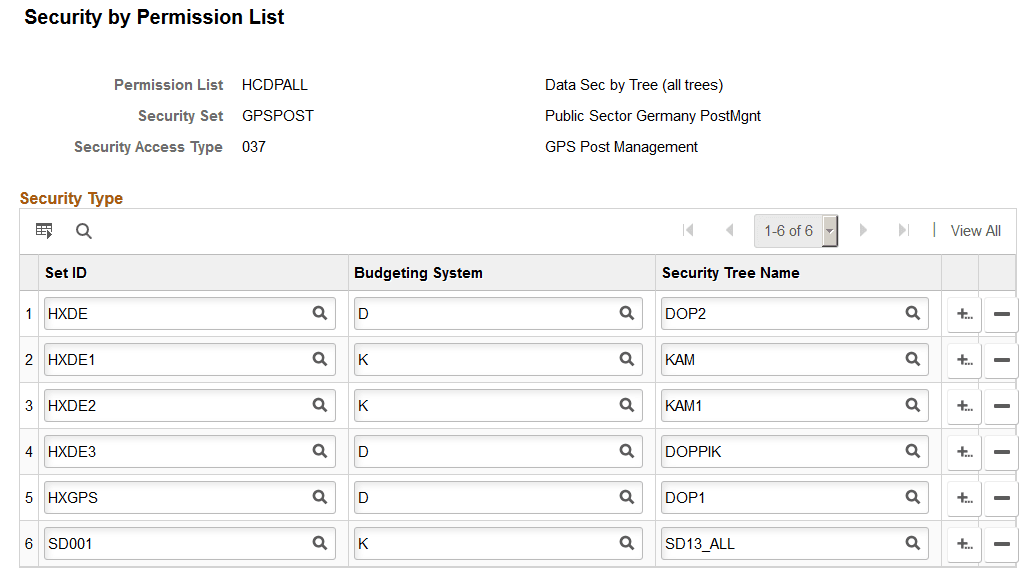Open the lookup for Security Tree Name DOPPIK
1028x586 pixels.
[911, 451]
